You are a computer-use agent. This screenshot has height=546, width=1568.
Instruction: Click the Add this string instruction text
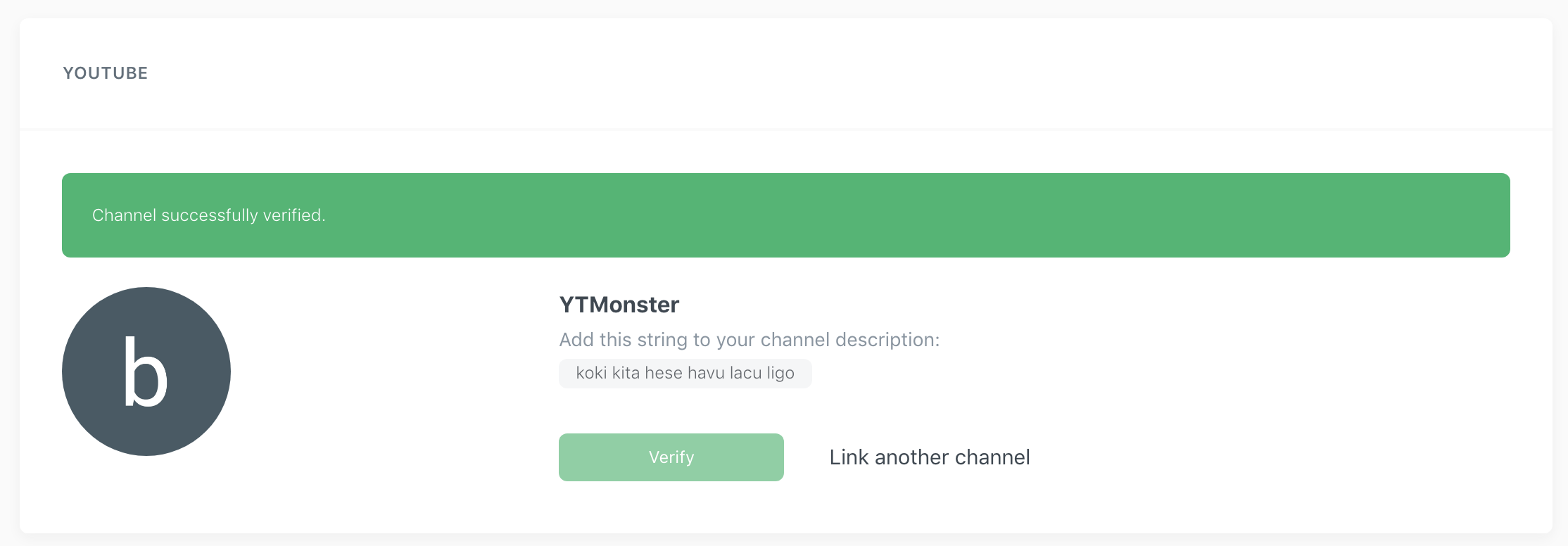pos(749,340)
